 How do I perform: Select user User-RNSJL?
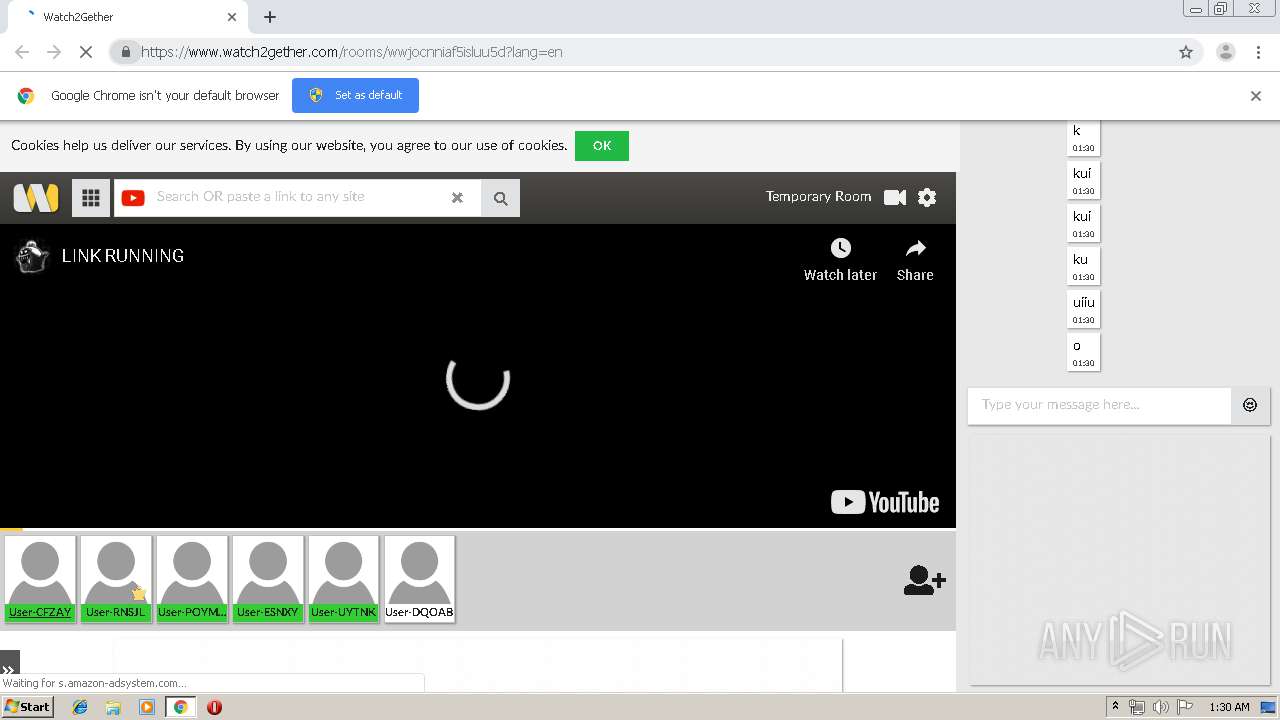pos(116,579)
